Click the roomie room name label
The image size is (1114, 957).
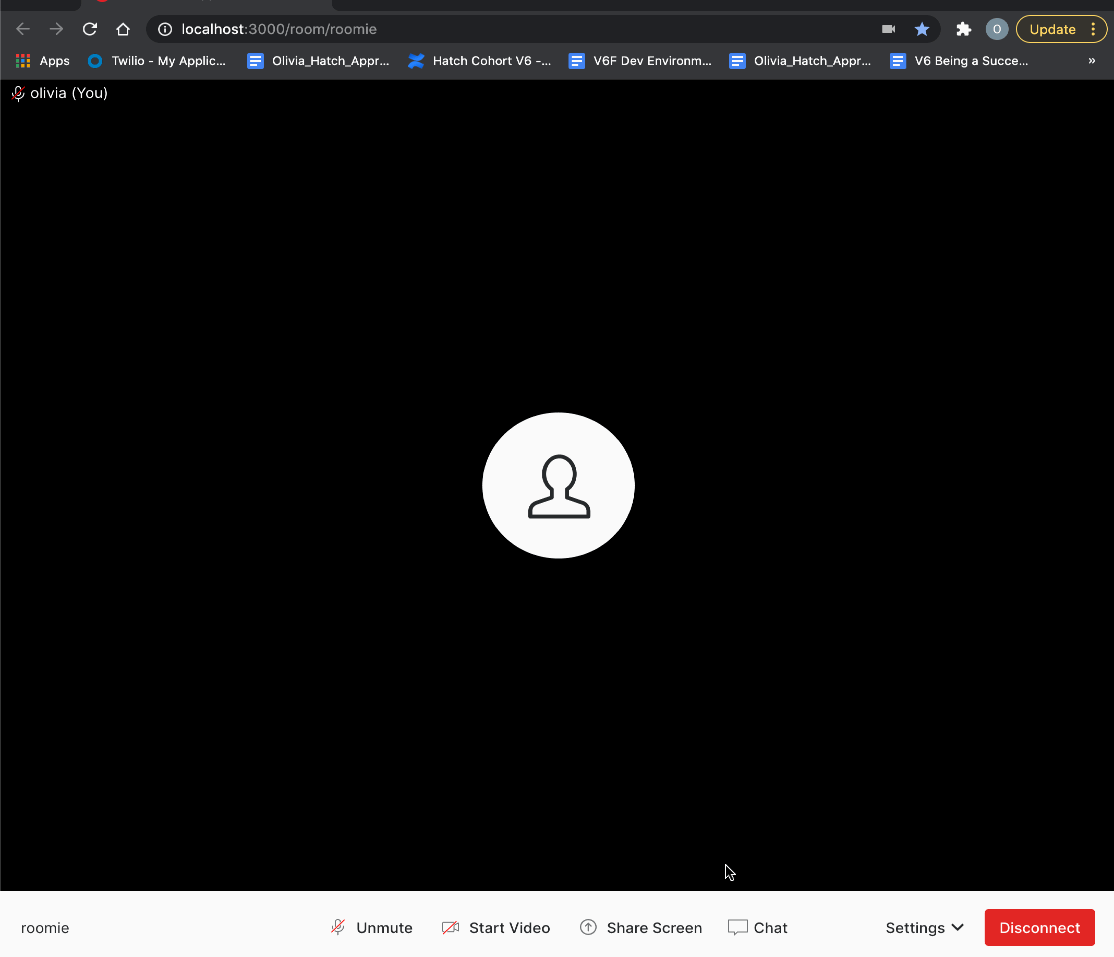pyautogui.click(x=45, y=928)
